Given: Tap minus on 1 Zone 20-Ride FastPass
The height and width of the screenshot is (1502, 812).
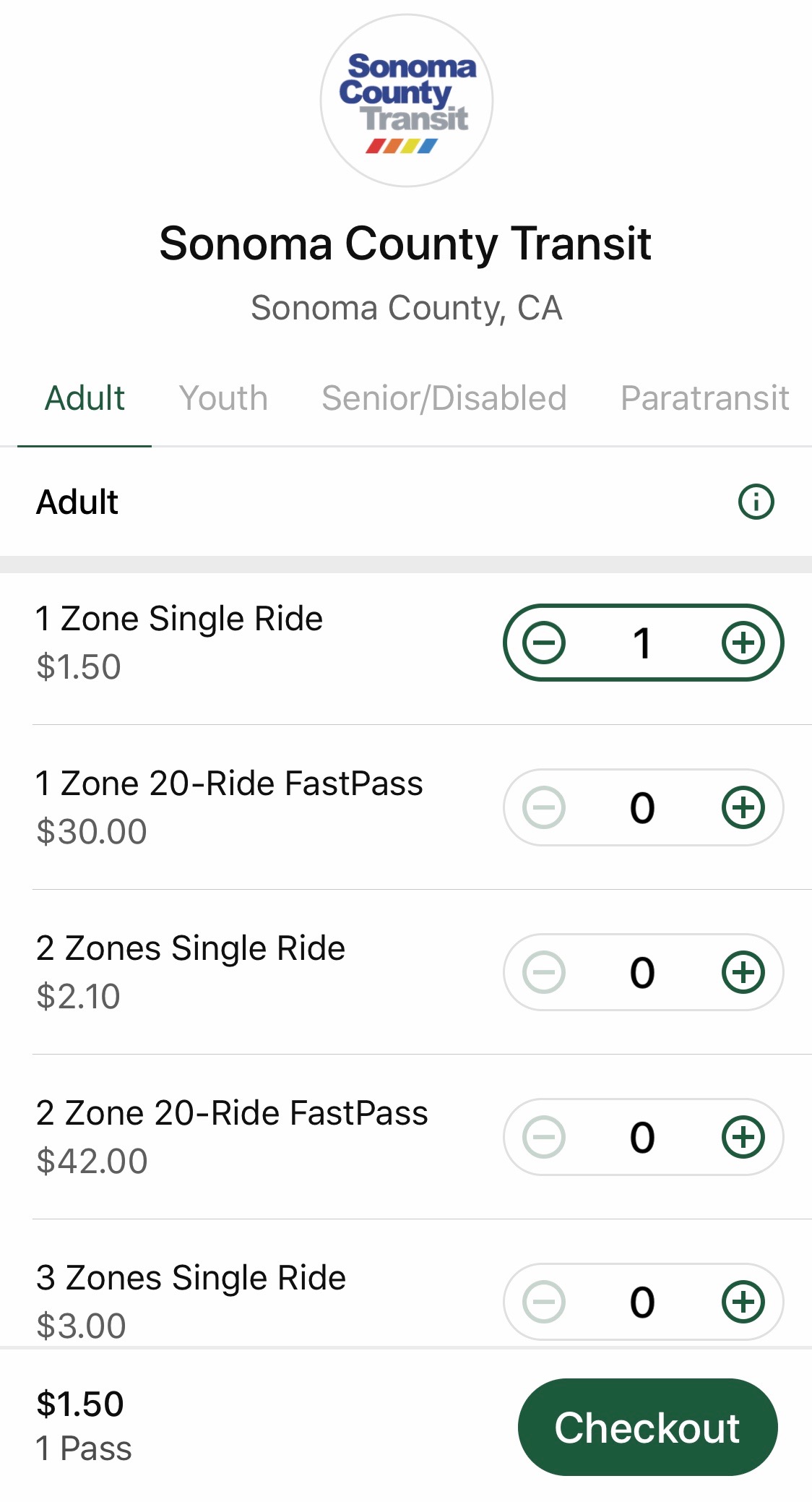Looking at the screenshot, I should 544,807.
